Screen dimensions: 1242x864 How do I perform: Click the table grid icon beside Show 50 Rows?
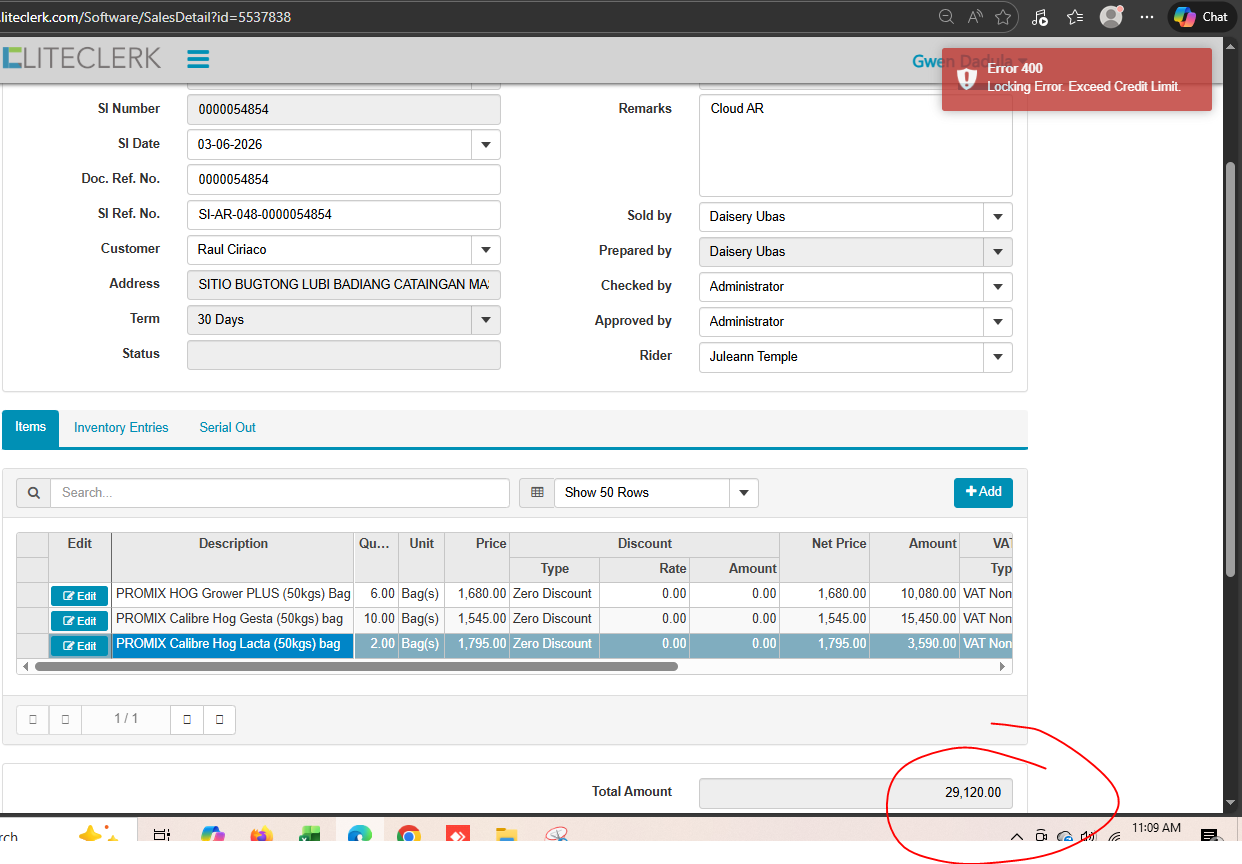537,493
